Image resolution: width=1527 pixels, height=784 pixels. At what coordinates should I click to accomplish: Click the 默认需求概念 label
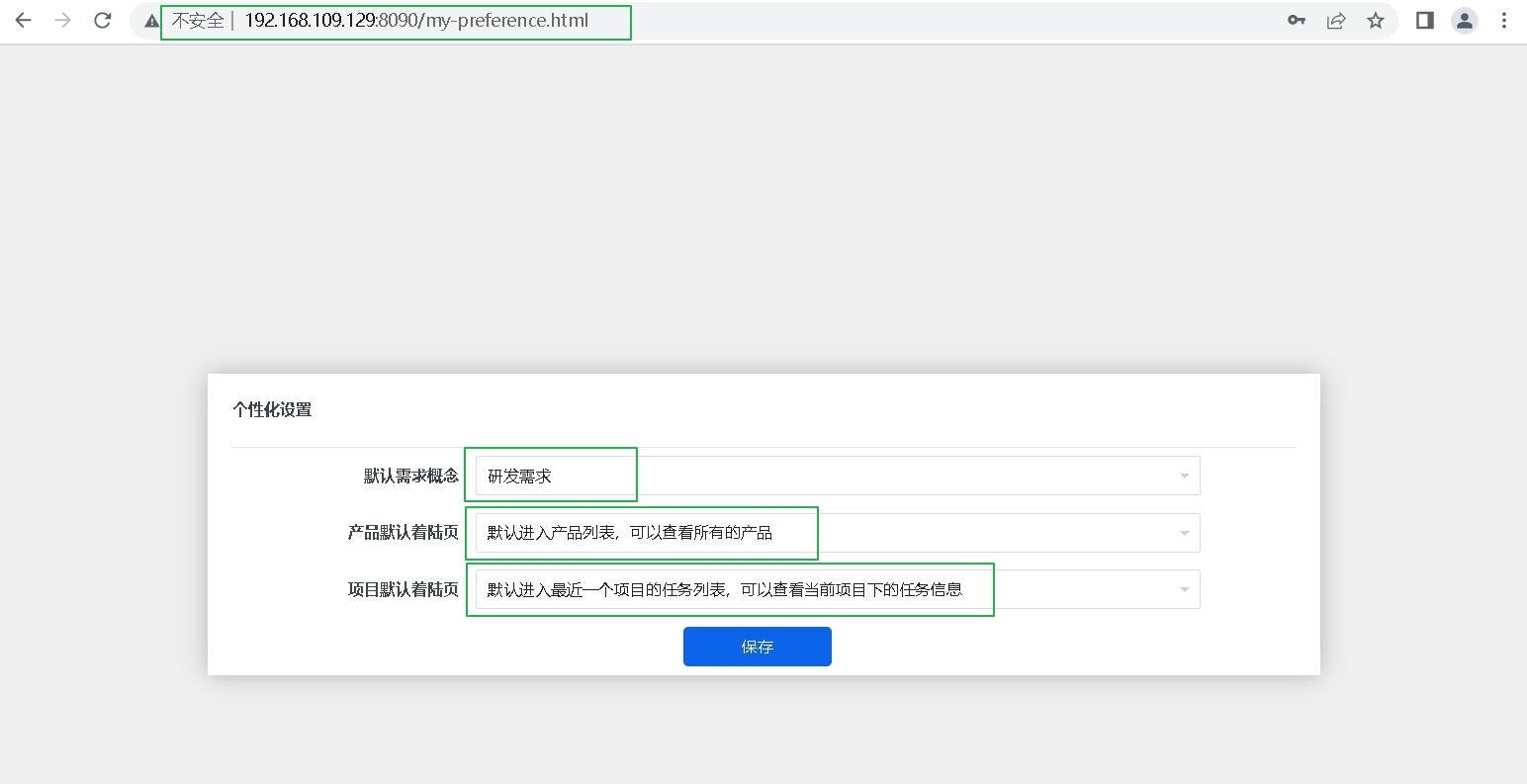[x=411, y=477]
